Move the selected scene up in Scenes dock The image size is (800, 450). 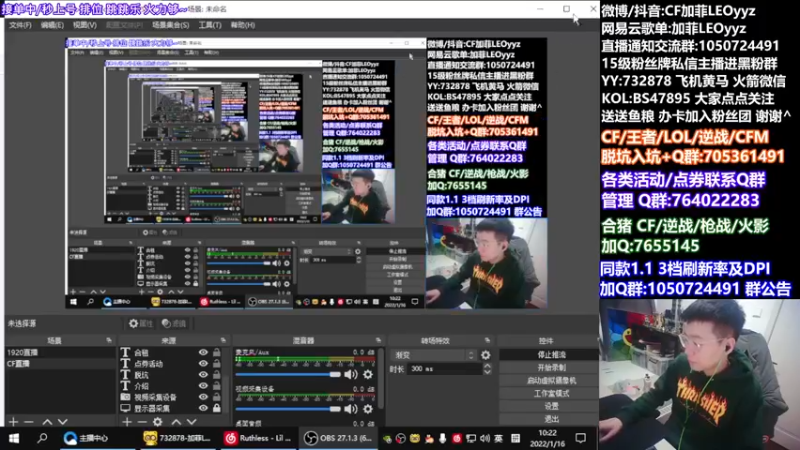(47, 422)
